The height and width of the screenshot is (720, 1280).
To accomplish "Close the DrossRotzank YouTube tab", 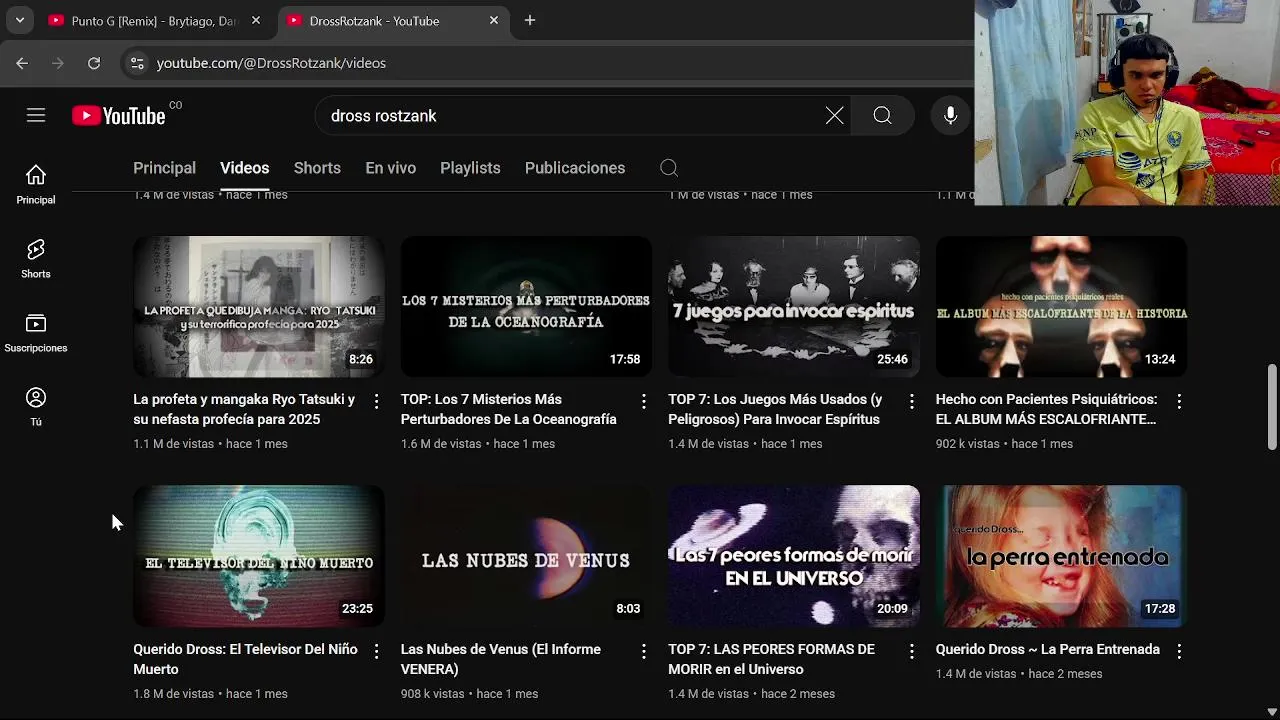I will [x=494, y=20].
